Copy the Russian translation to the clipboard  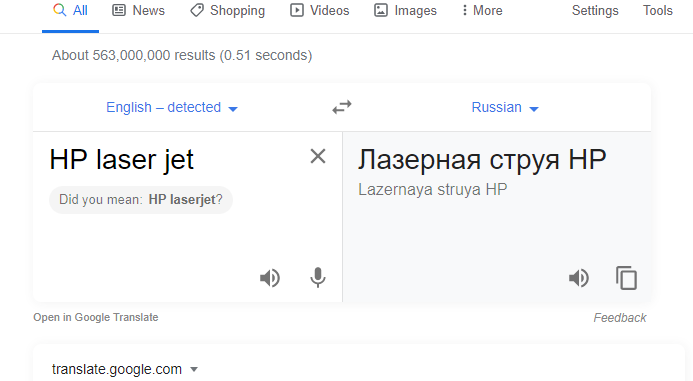click(x=626, y=278)
